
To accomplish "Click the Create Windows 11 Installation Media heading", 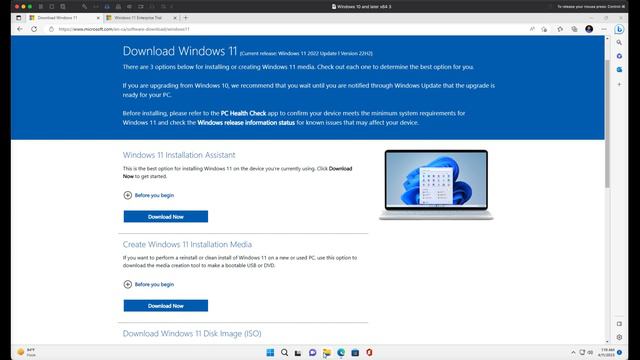I will click(x=187, y=244).
